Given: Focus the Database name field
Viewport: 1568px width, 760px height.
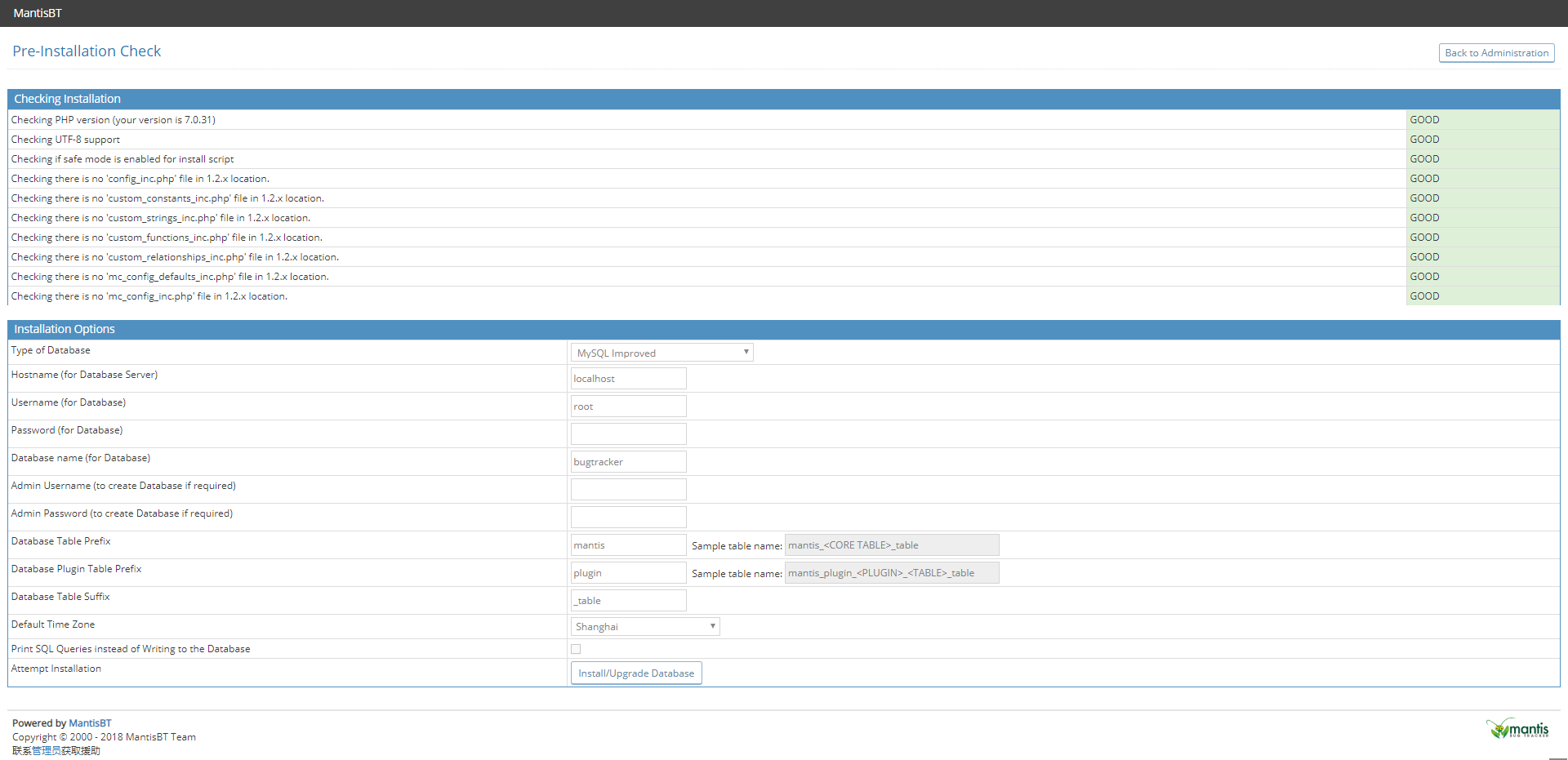Looking at the screenshot, I should point(628,462).
